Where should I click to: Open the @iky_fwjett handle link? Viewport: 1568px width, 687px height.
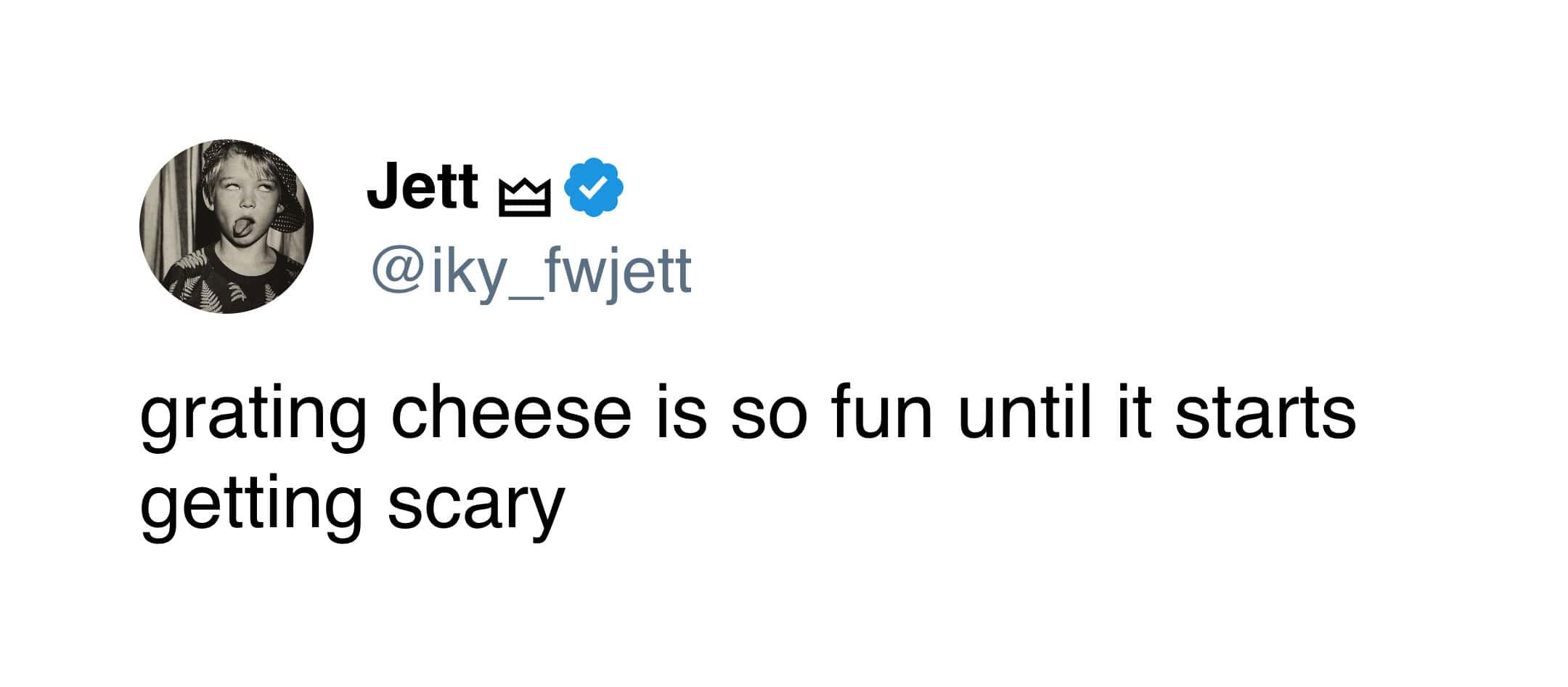(531, 272)
